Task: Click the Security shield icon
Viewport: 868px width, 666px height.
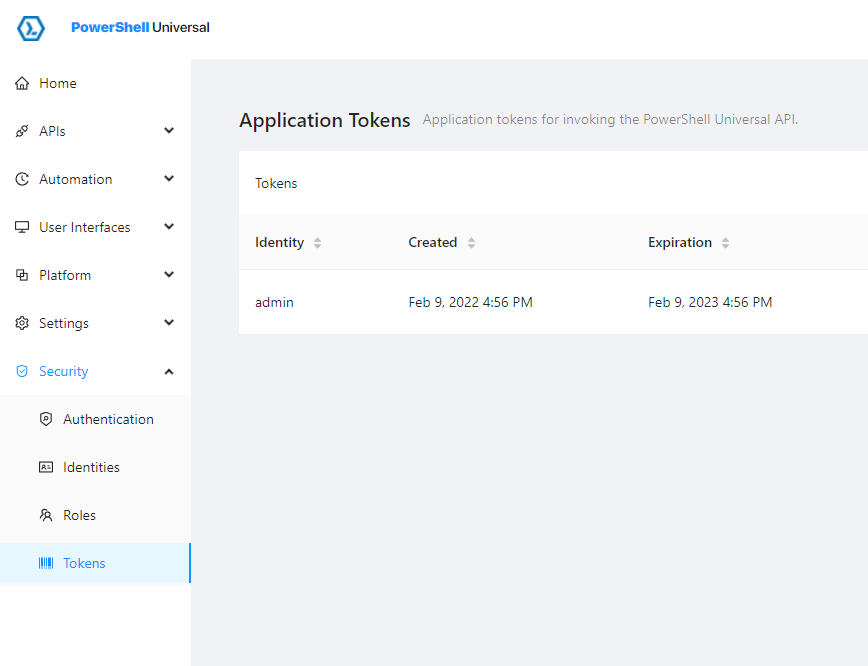Action: click(x=22, y=371)
